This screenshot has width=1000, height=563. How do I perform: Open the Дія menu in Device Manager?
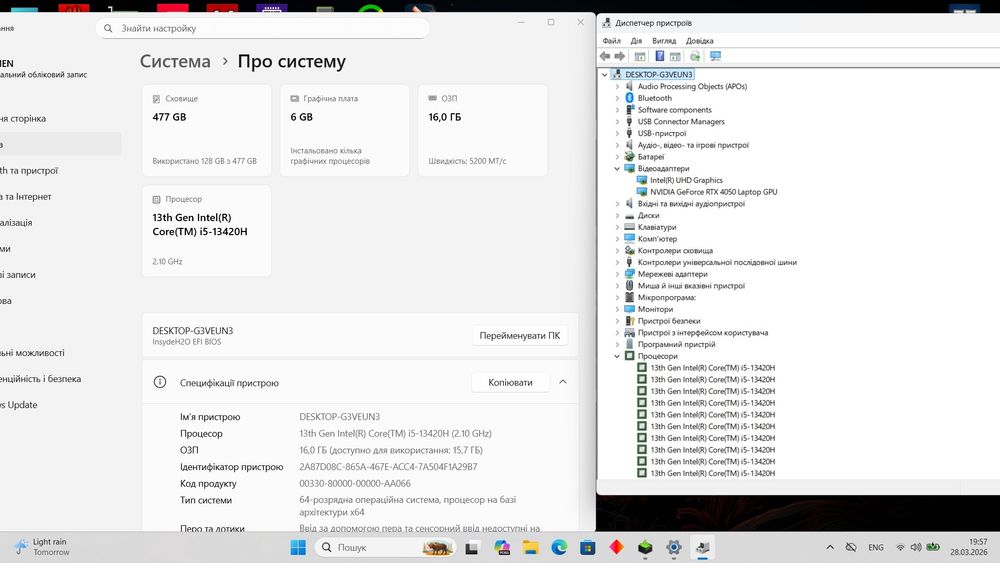tap(636, 41)
